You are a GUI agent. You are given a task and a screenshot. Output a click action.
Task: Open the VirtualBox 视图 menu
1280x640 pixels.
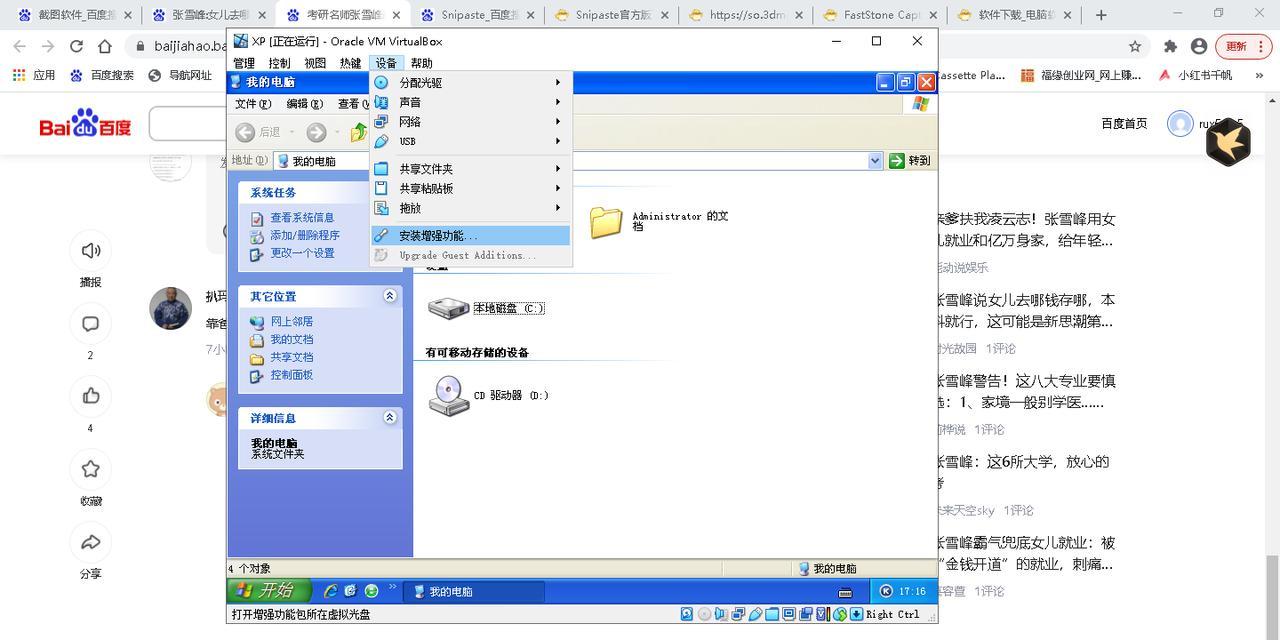(315, 63)
